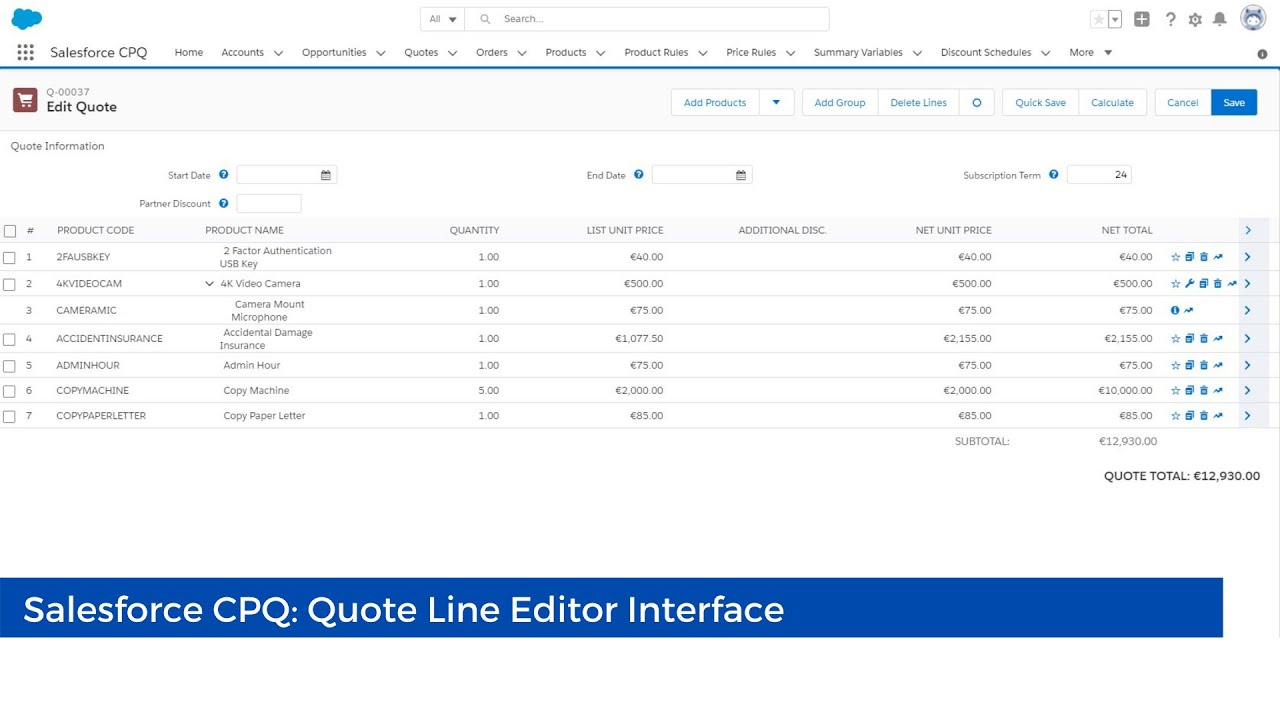This screenshot has height=720, width=1280.
Task: Open the Opportunities tab
Action: click(334, 52)
